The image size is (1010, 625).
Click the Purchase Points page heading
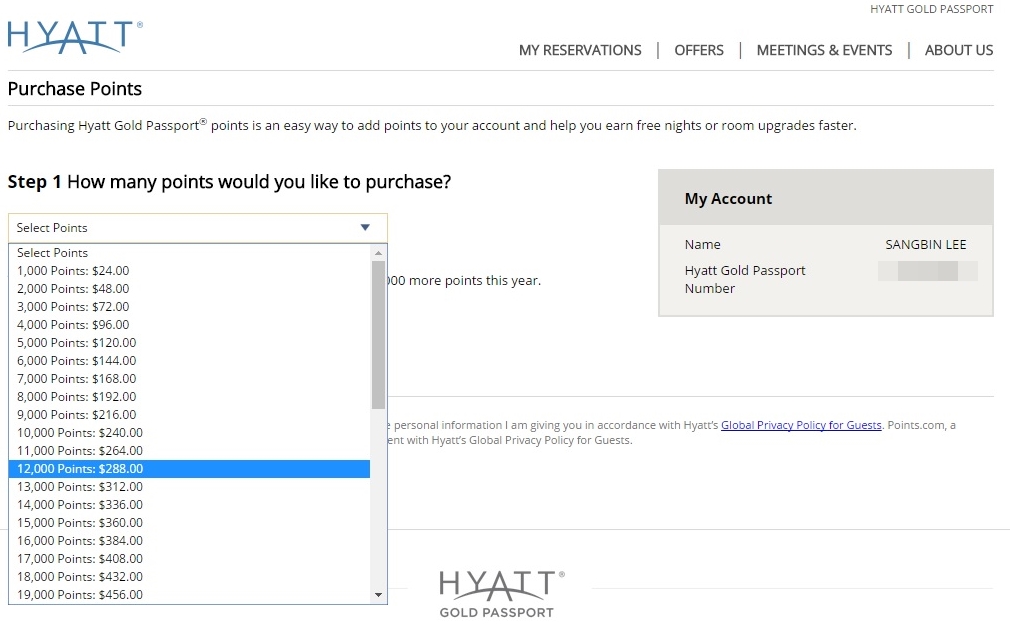pos(75,89)
